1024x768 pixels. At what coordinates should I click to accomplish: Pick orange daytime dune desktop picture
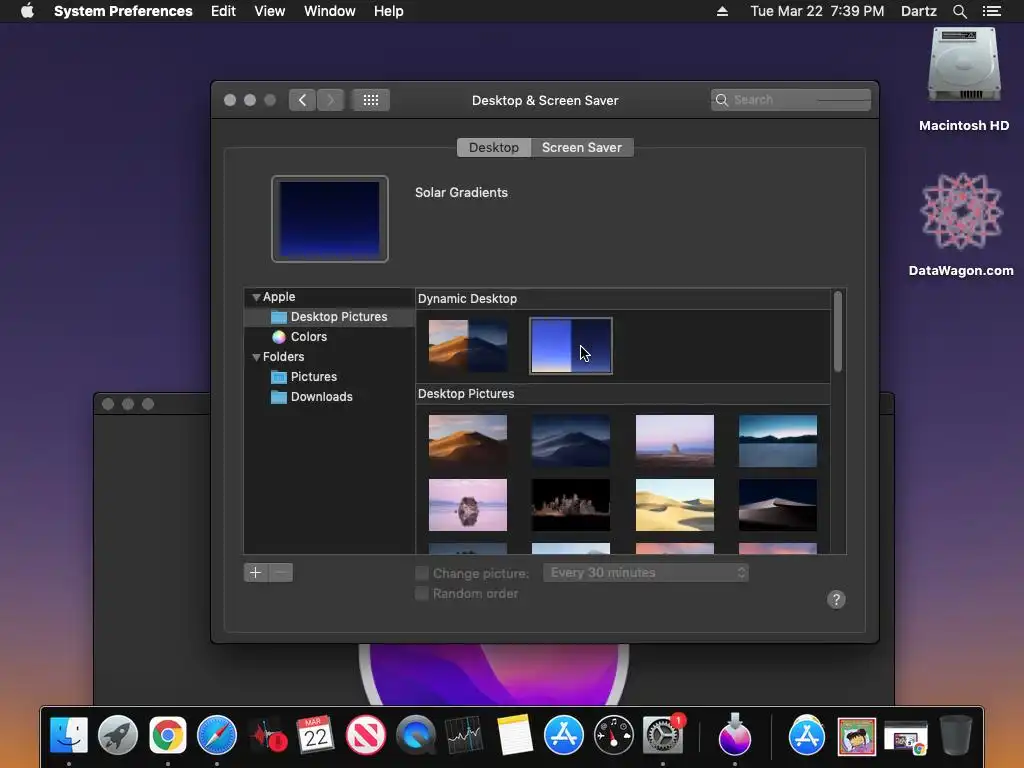[x=468, y=441]
